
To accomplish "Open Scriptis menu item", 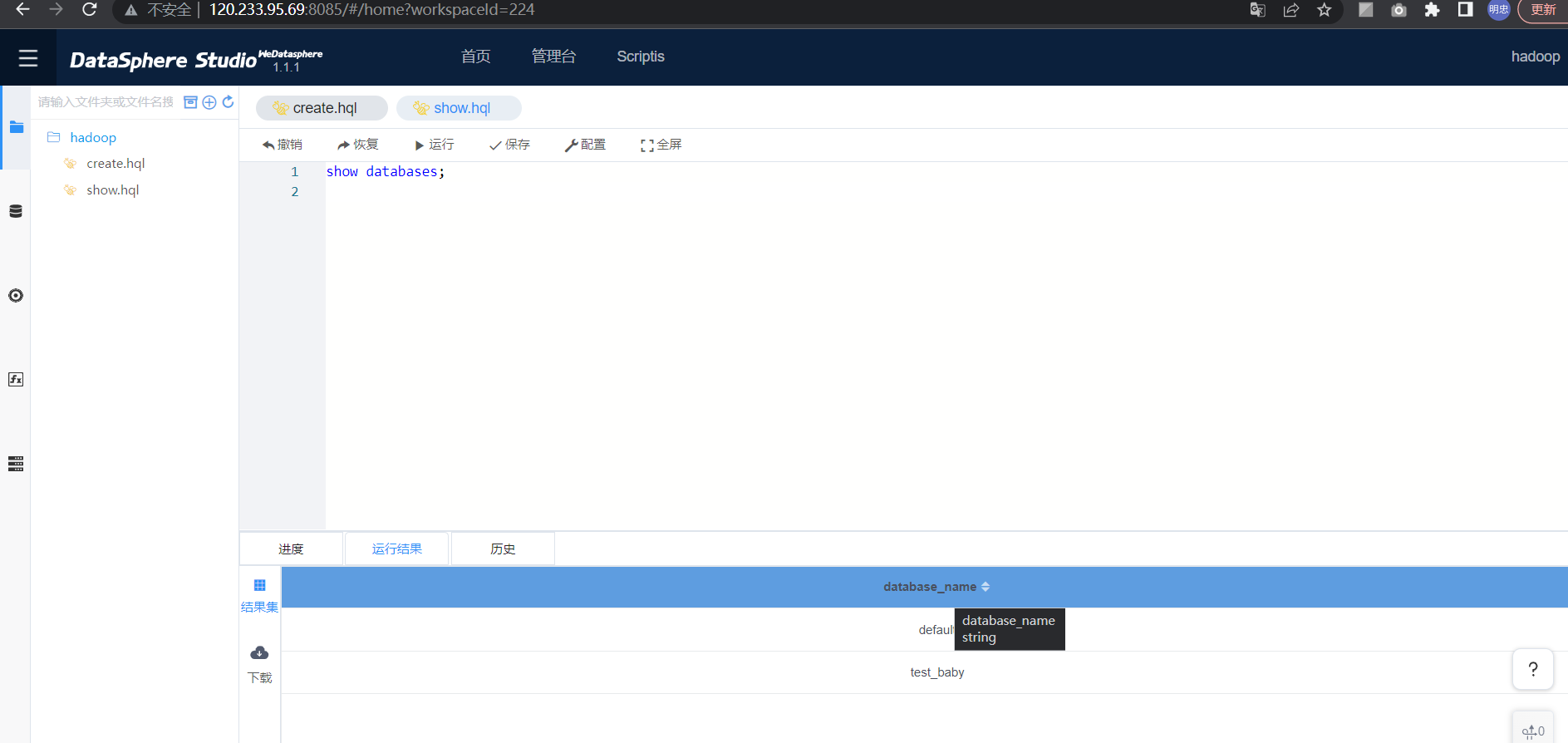I will tap(641, 57).
